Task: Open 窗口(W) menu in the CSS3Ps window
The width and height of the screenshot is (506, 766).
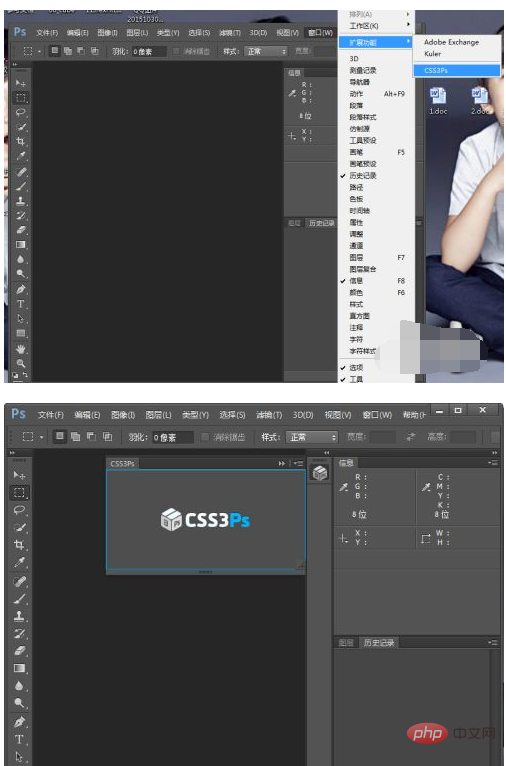Action: [377, 415]
